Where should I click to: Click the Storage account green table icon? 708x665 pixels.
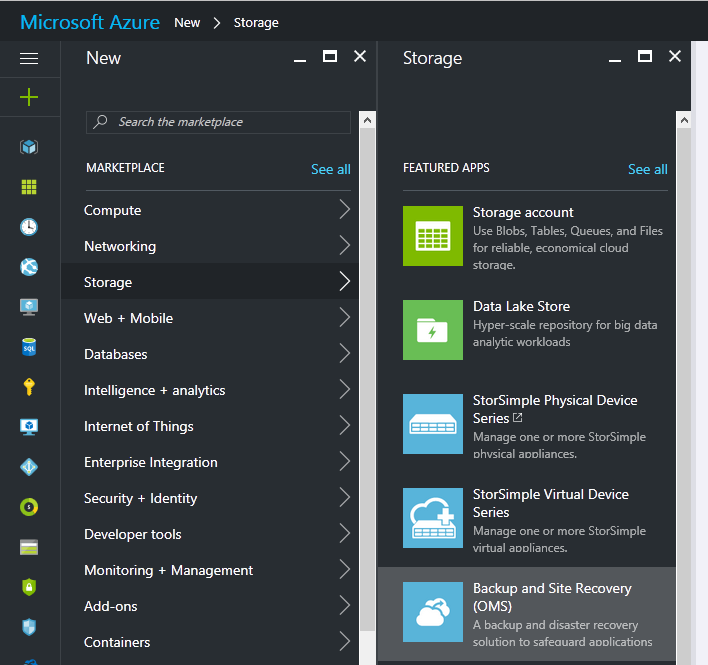(433, 236)
